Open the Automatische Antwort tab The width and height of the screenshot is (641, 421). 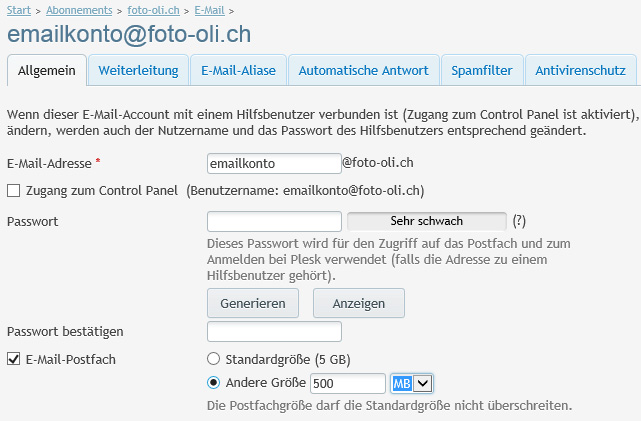(x=363, y=71)
